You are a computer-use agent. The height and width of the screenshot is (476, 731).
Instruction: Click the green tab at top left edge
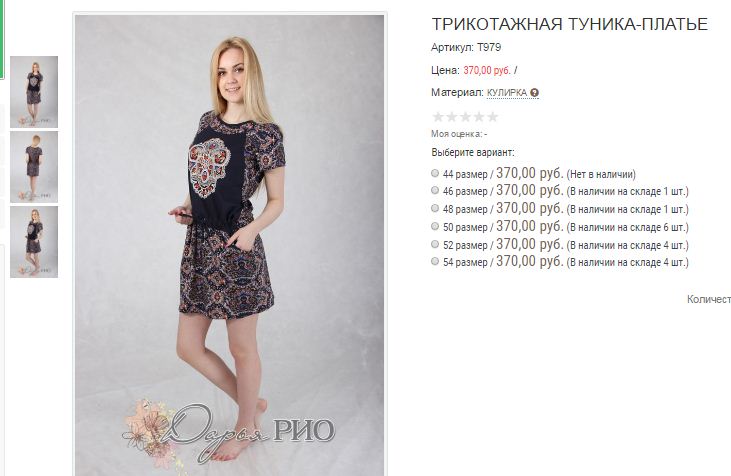[x=2, y=40]
